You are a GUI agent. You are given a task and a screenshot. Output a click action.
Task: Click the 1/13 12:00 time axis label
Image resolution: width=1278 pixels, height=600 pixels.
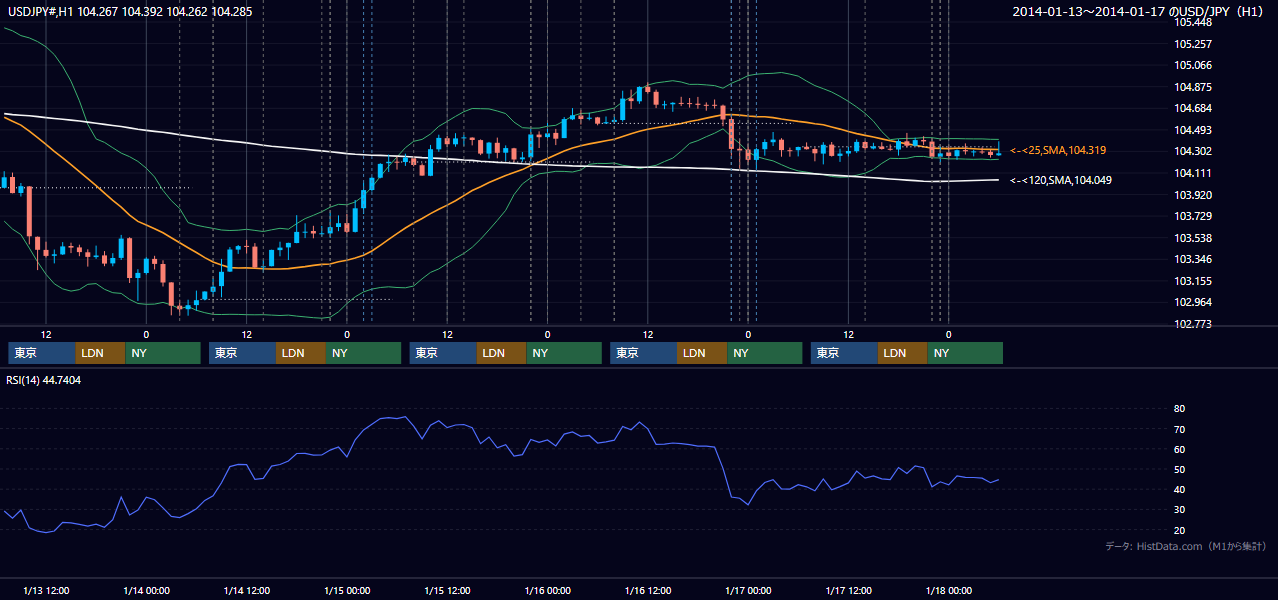point(45,590)
